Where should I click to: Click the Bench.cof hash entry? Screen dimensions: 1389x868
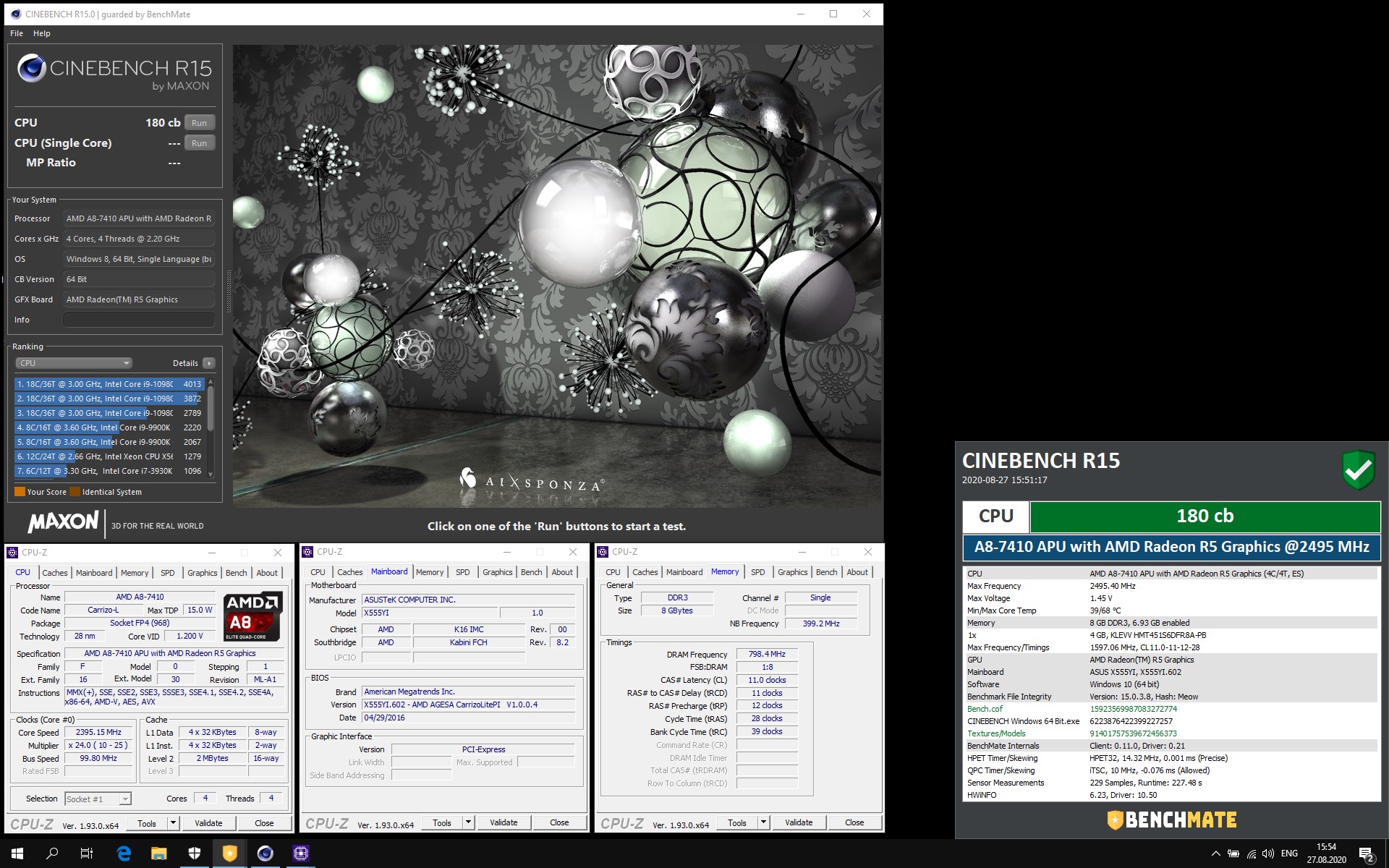[x=1171, y=709]
